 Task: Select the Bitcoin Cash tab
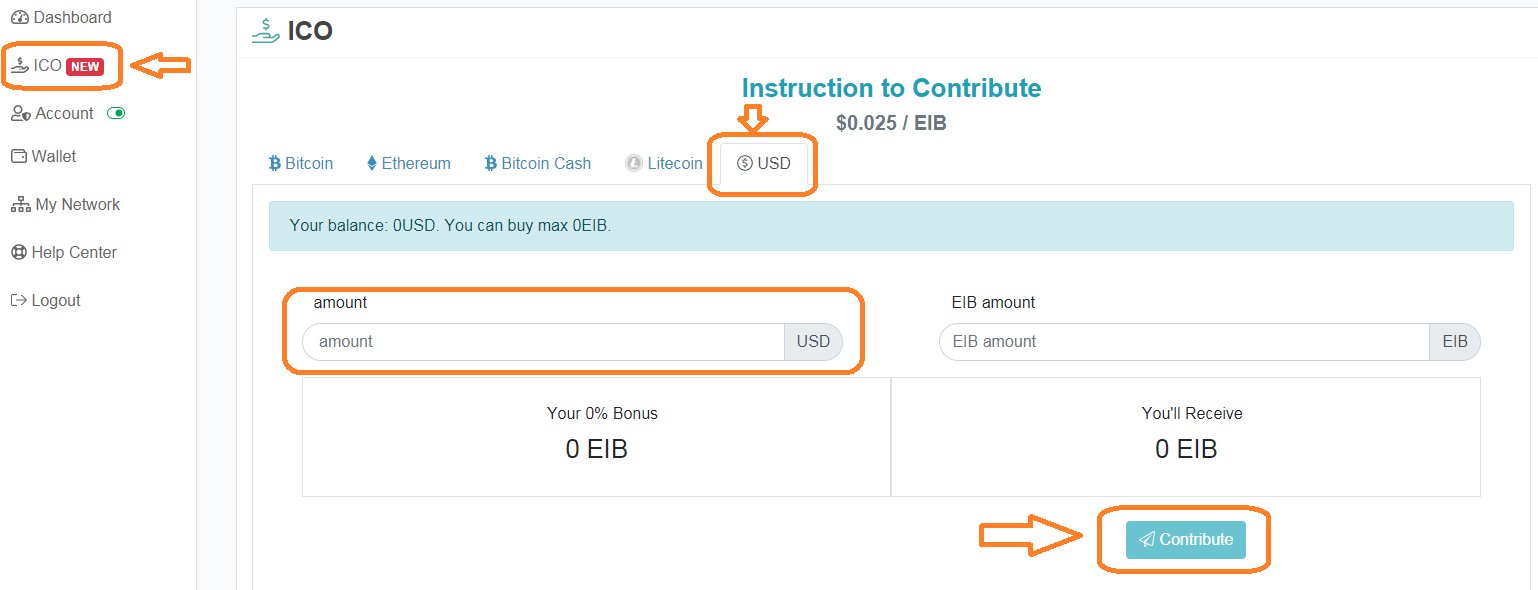537,163
